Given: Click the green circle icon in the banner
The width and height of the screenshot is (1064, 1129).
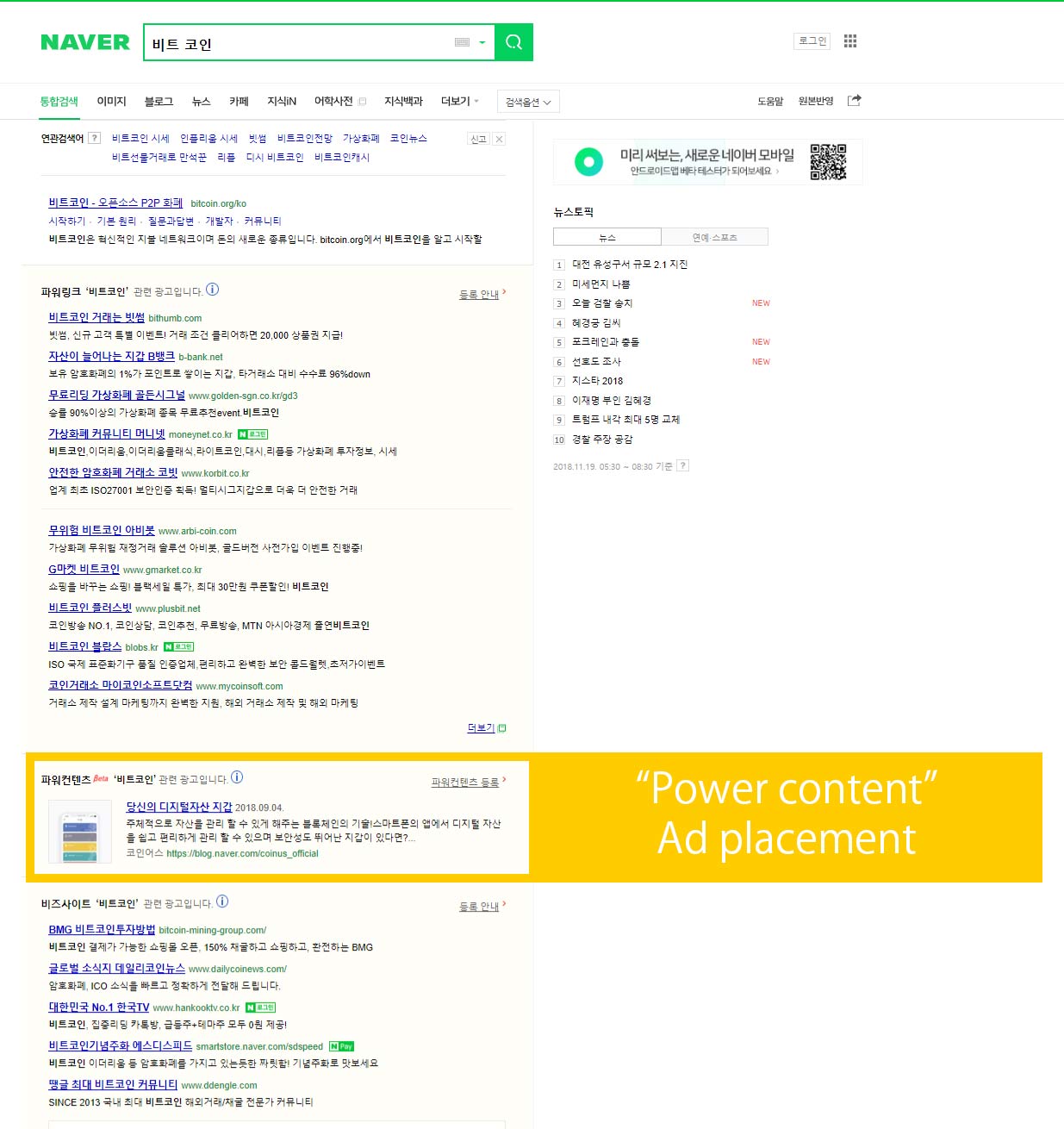Looking at the screenshot, I should [x=588, y=161].
